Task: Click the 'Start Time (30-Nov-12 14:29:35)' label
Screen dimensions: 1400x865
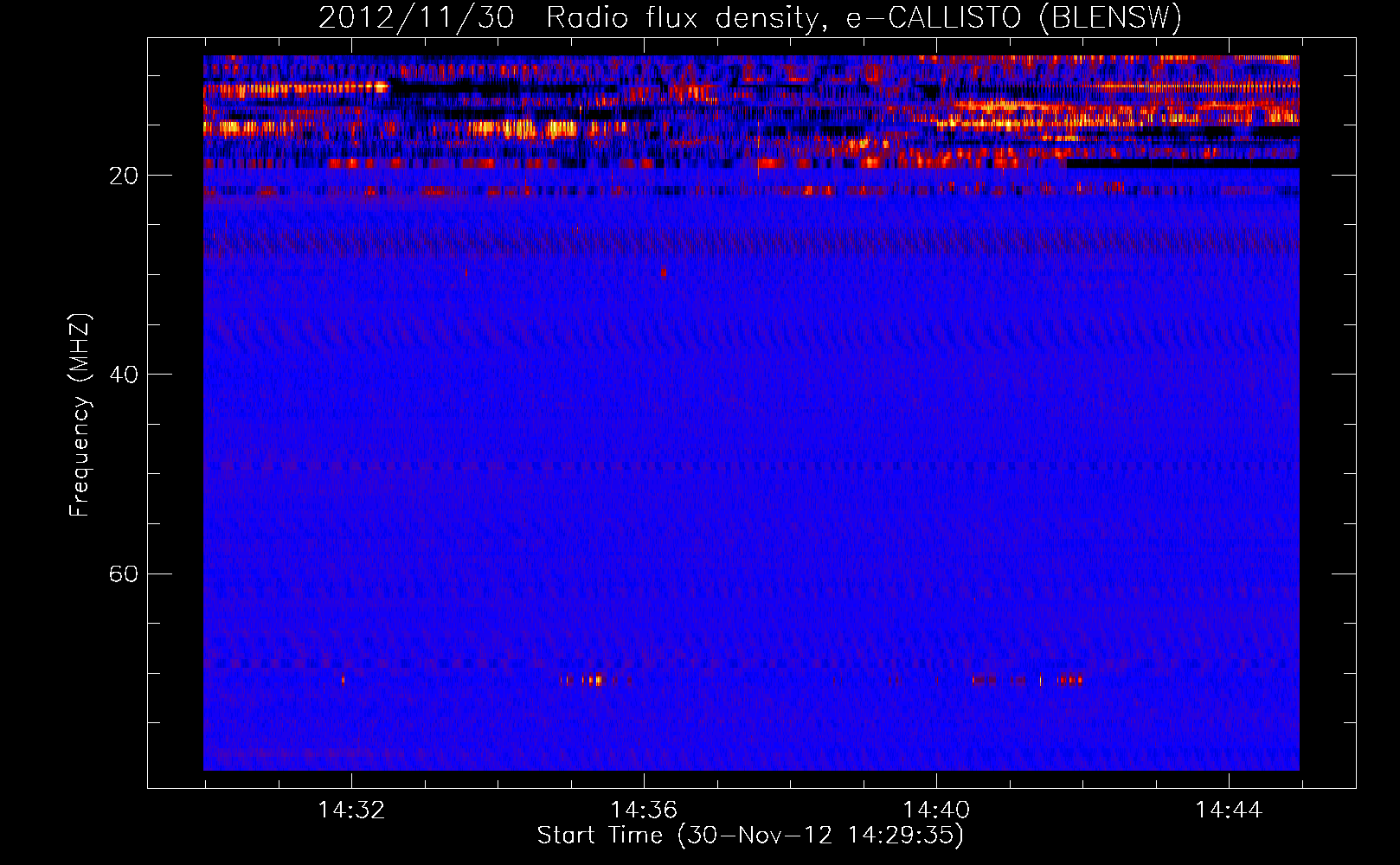Action: click(x=750, y=836)
